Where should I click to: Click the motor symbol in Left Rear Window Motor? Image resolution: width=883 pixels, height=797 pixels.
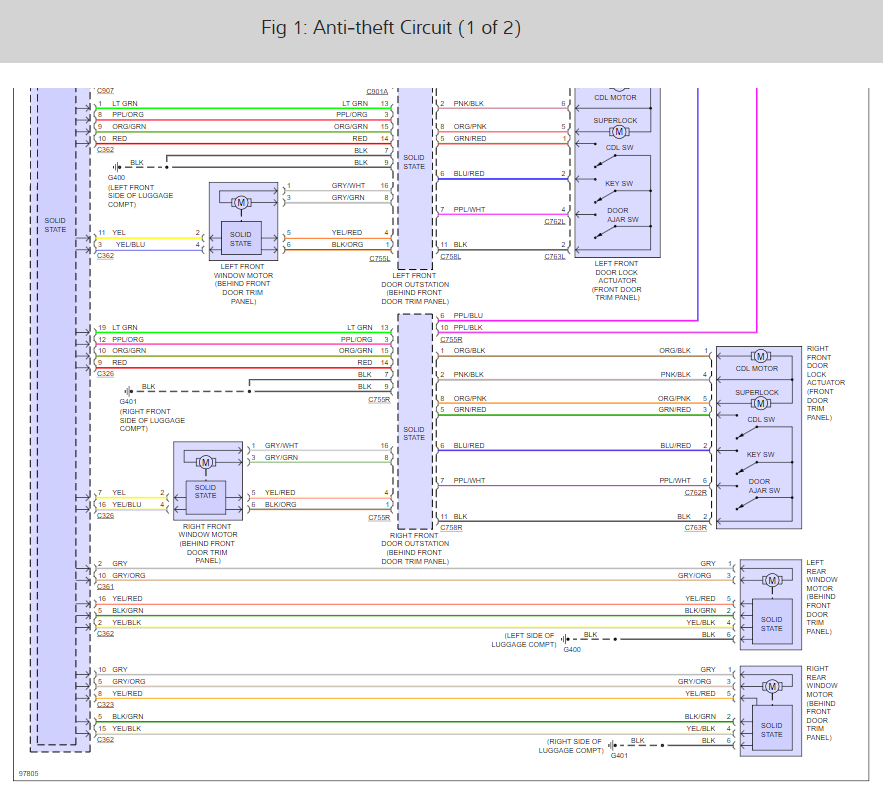(x=772, y=580)
